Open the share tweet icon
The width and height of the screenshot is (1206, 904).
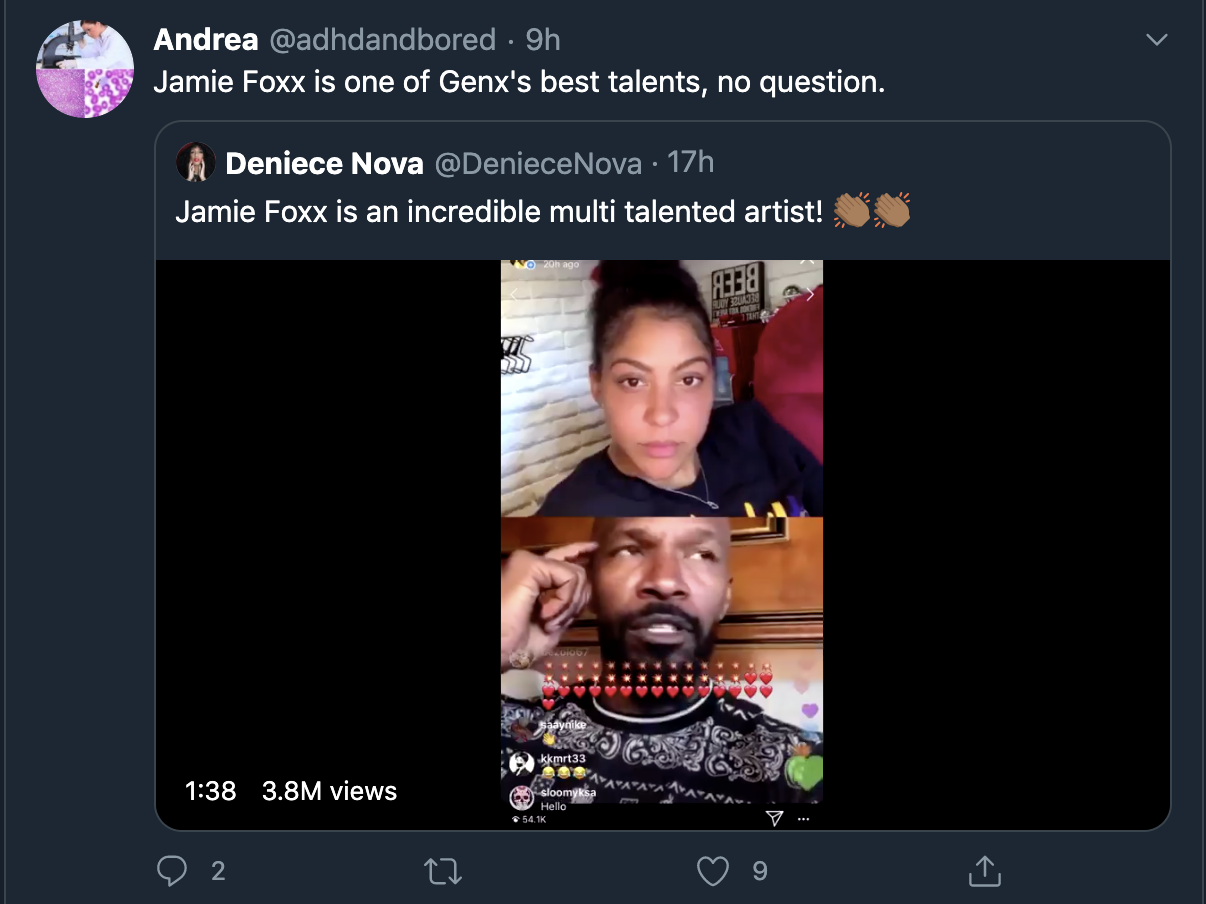pos(985,871)
